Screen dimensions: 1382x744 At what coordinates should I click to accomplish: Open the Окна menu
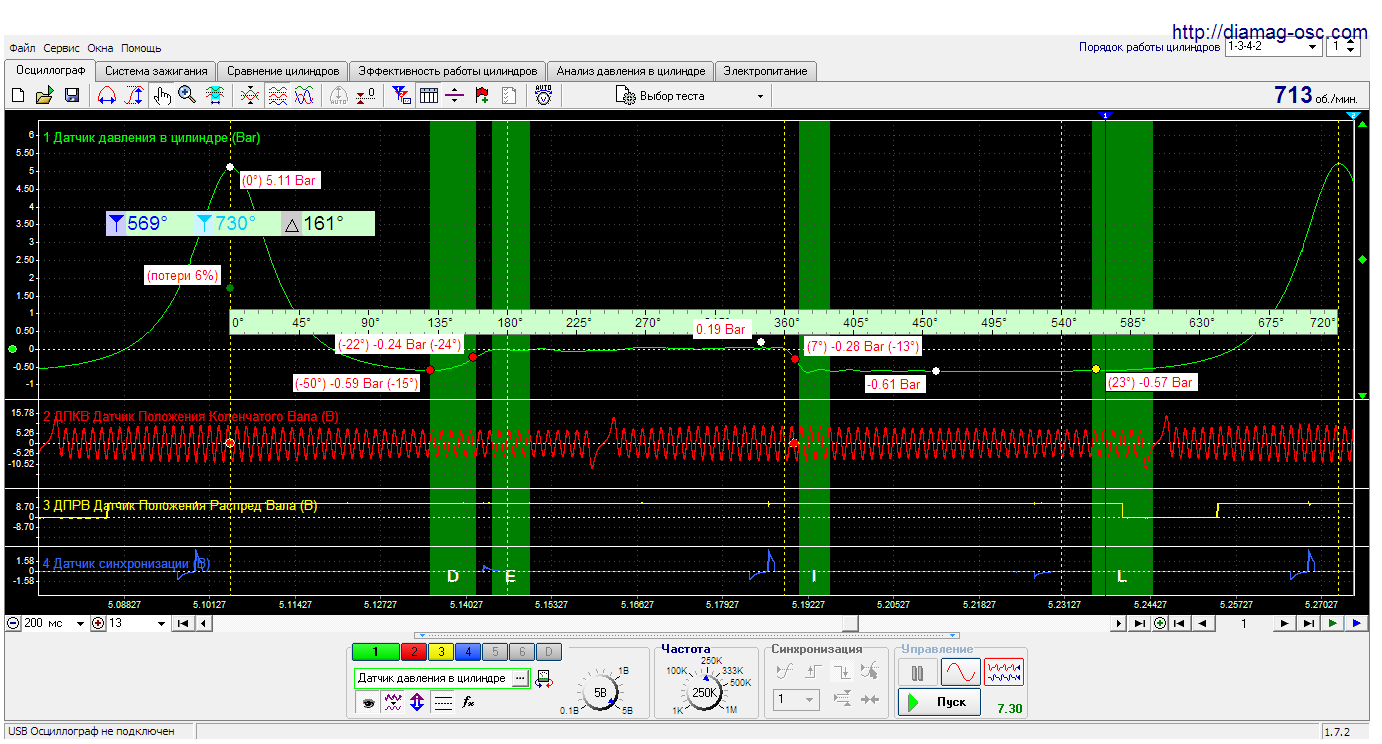100,48
